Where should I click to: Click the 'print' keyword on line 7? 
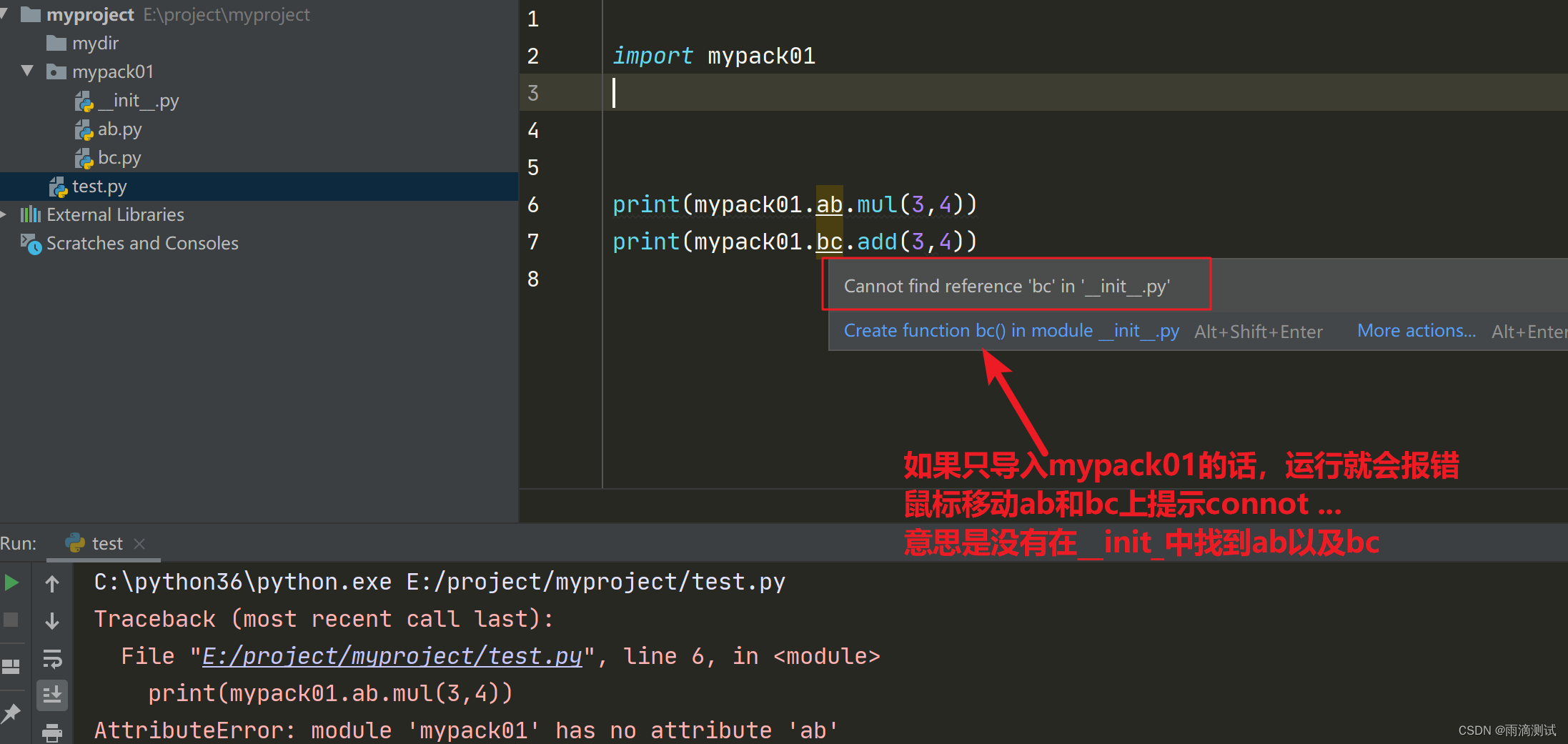pos(646,242)
